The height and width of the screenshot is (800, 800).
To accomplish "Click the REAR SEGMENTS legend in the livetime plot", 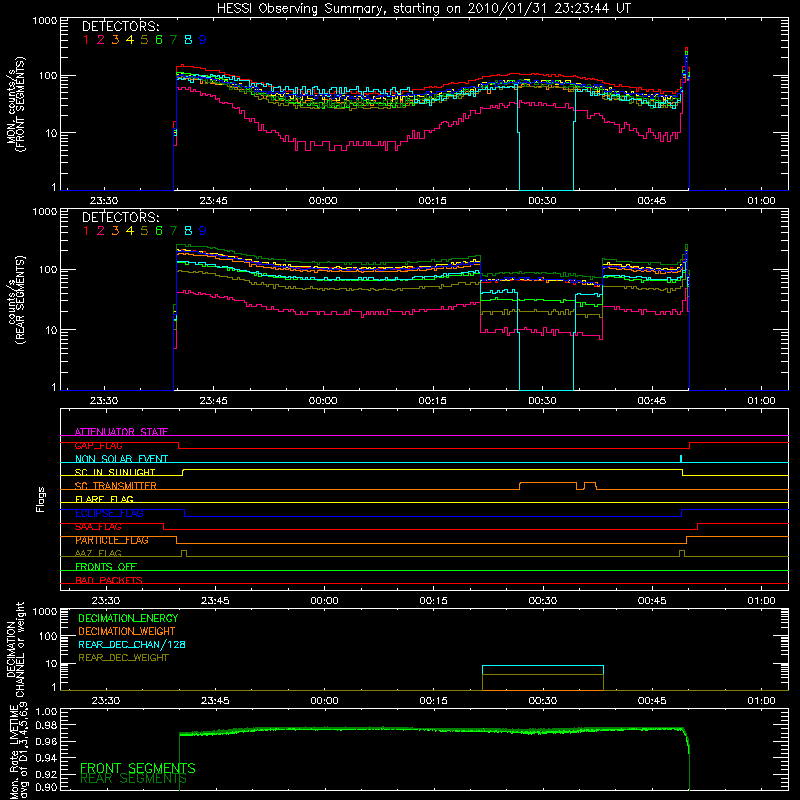I will click(134, 779).
